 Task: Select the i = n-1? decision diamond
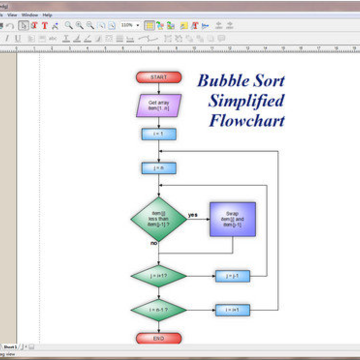(x=159, y=310)
